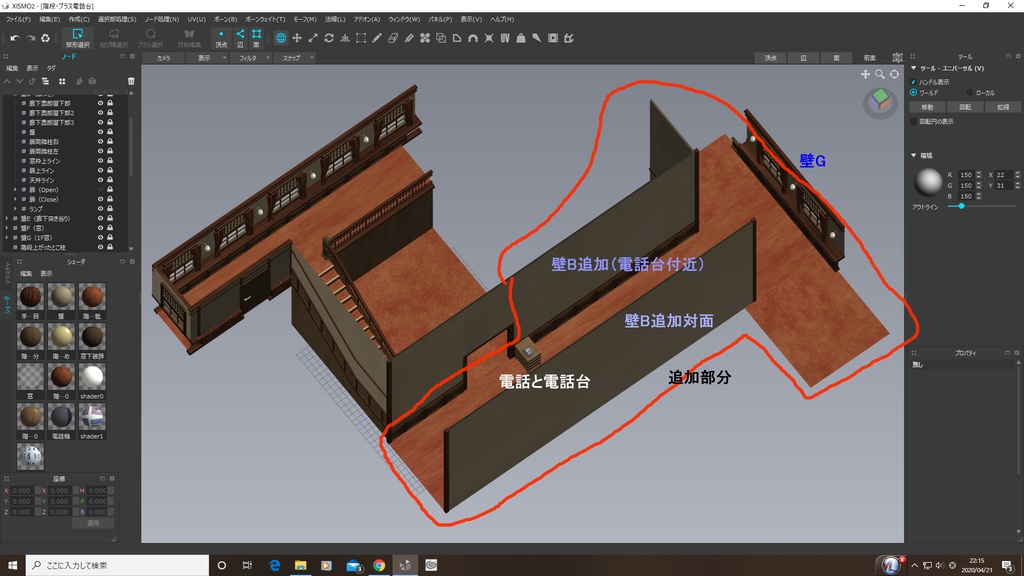Select the ワールド radio button
The height and width of the screenshot is (576, 1024).
click(913, 93)
